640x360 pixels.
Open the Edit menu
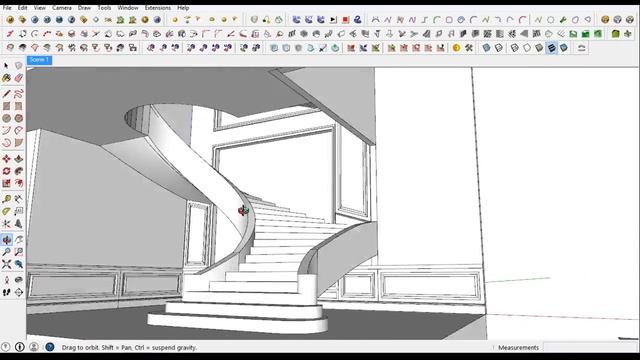click(22, 8)
